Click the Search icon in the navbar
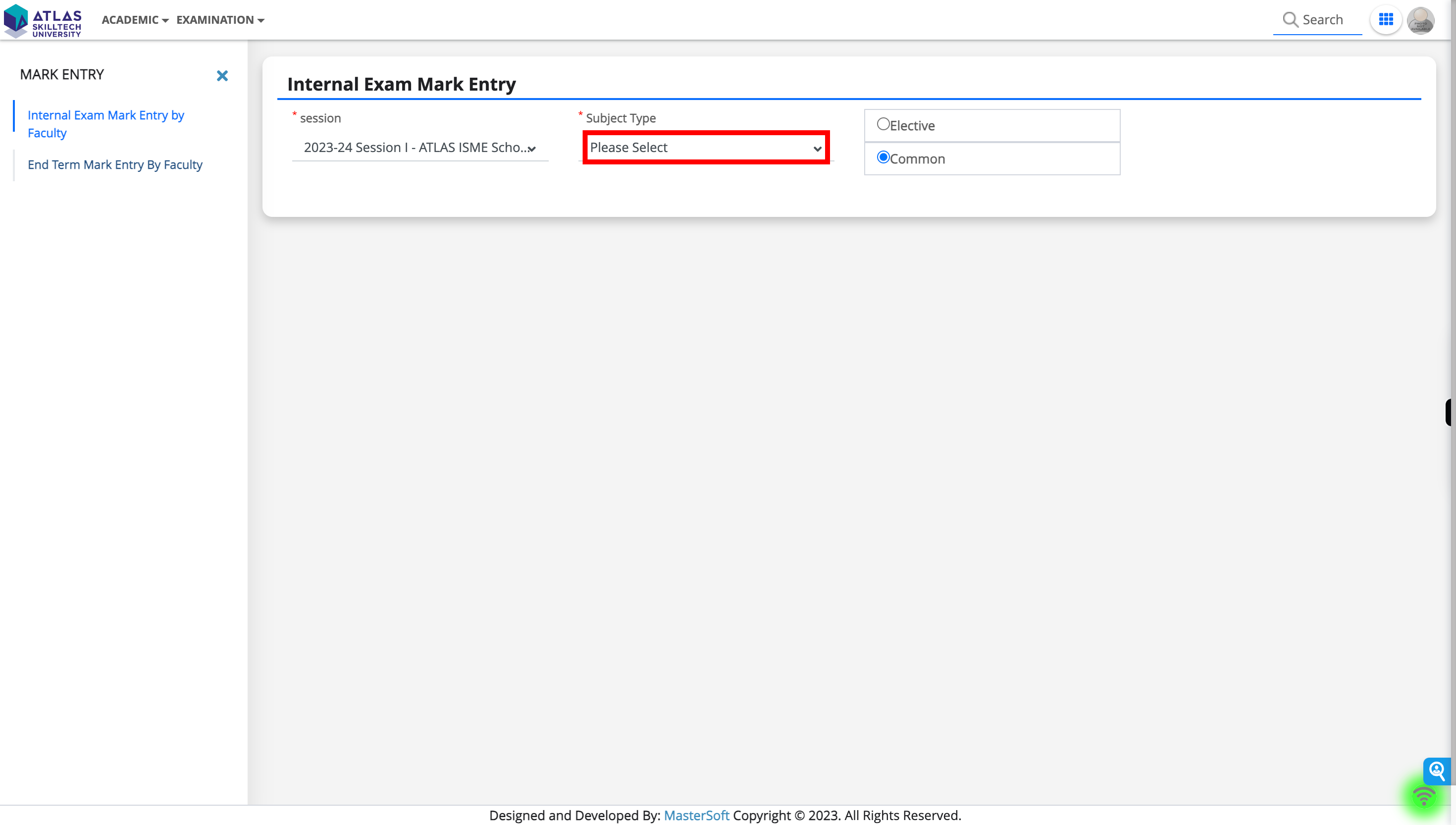 (1291, 19)
